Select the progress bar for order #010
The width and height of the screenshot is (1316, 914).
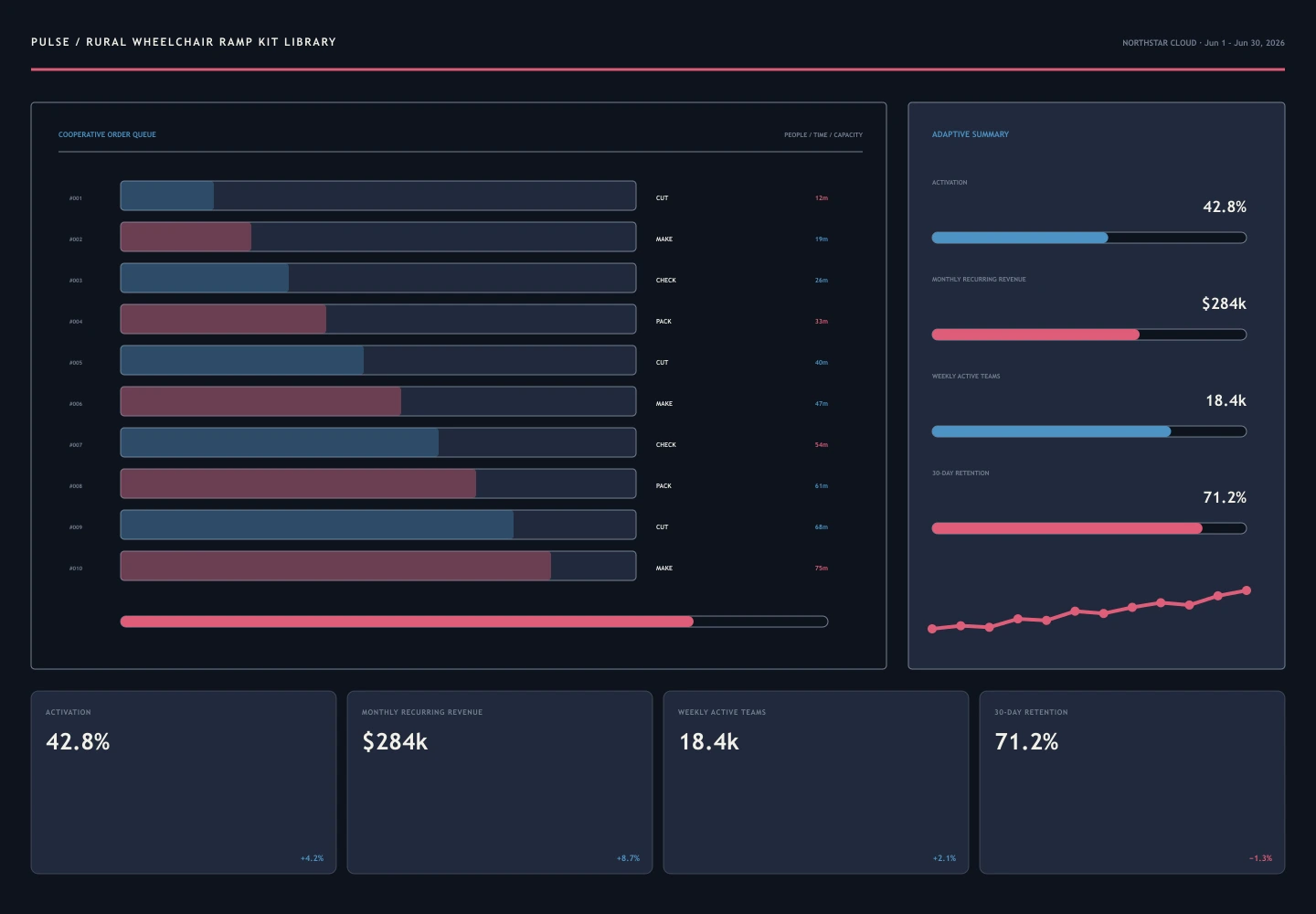(378, 566)
